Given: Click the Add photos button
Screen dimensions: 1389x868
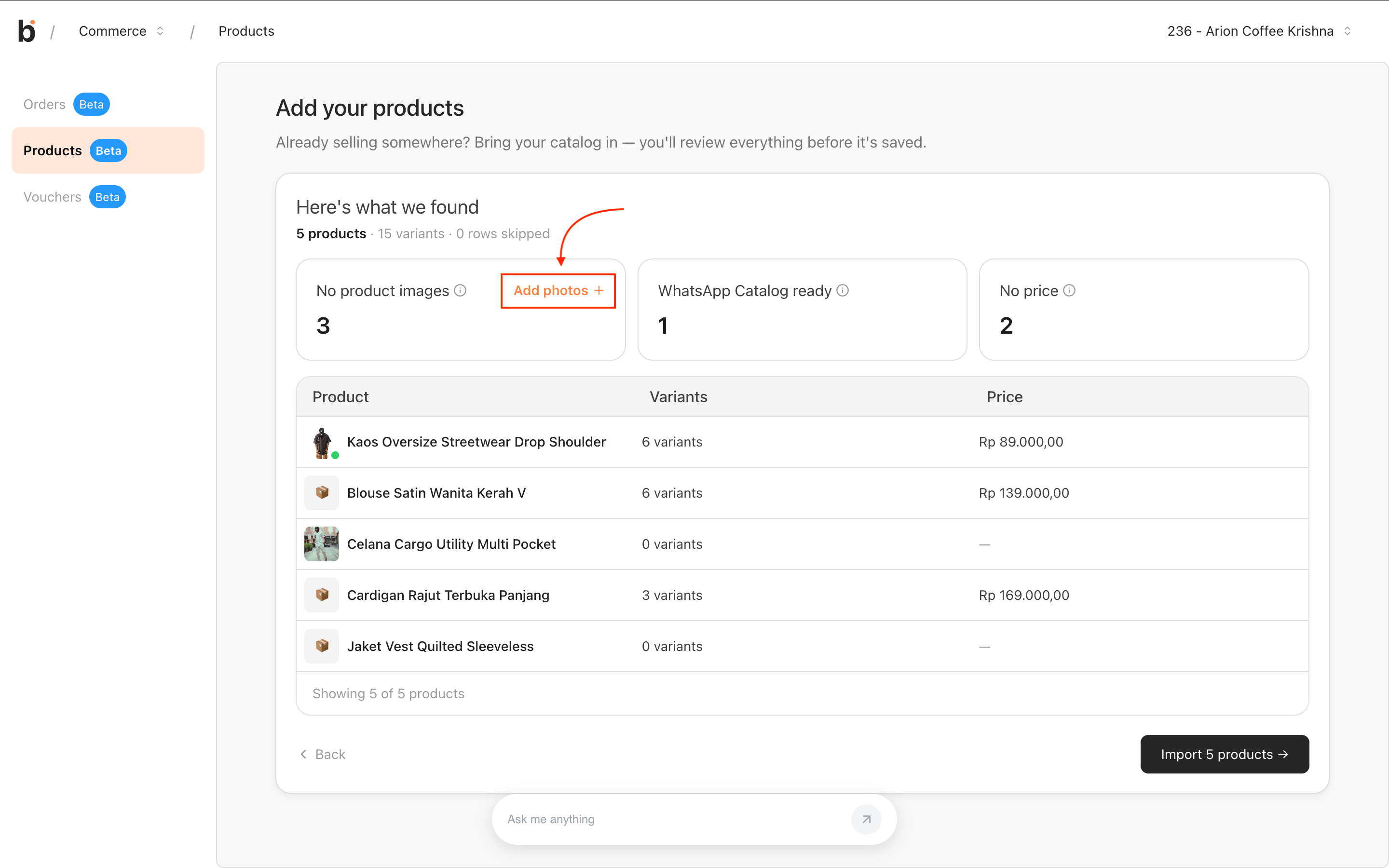Looking at the screenshot, I should (x=558, y=290).
